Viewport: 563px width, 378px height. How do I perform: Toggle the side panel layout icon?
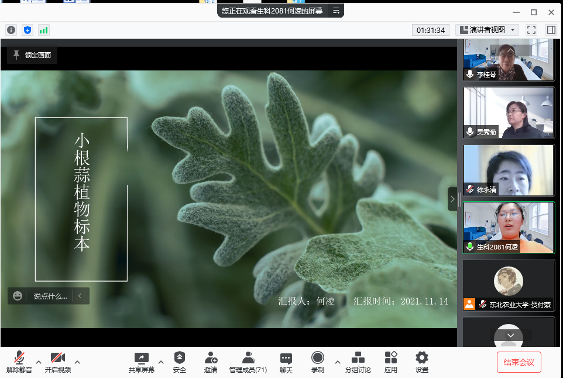[x=551, y=30]
